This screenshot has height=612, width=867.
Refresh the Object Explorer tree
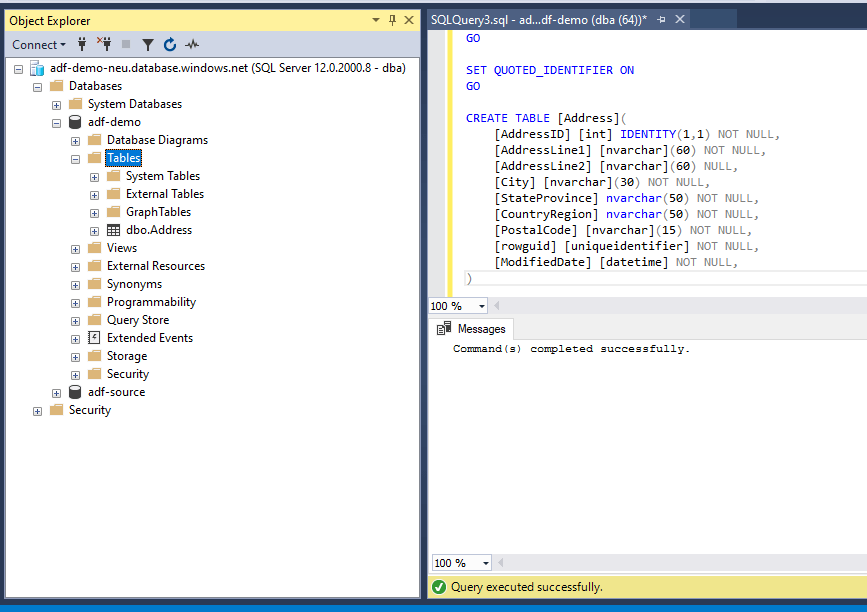pyautogui.click(x=170, y=44)
